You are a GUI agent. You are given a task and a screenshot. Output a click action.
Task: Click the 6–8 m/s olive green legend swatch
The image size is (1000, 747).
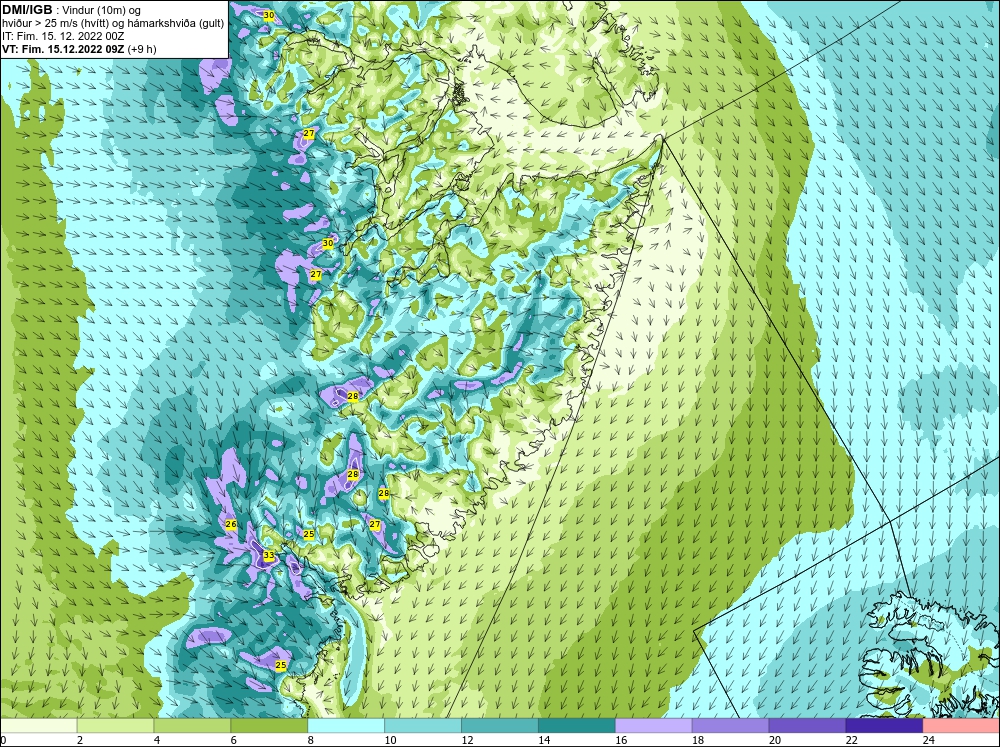(269, 726)
